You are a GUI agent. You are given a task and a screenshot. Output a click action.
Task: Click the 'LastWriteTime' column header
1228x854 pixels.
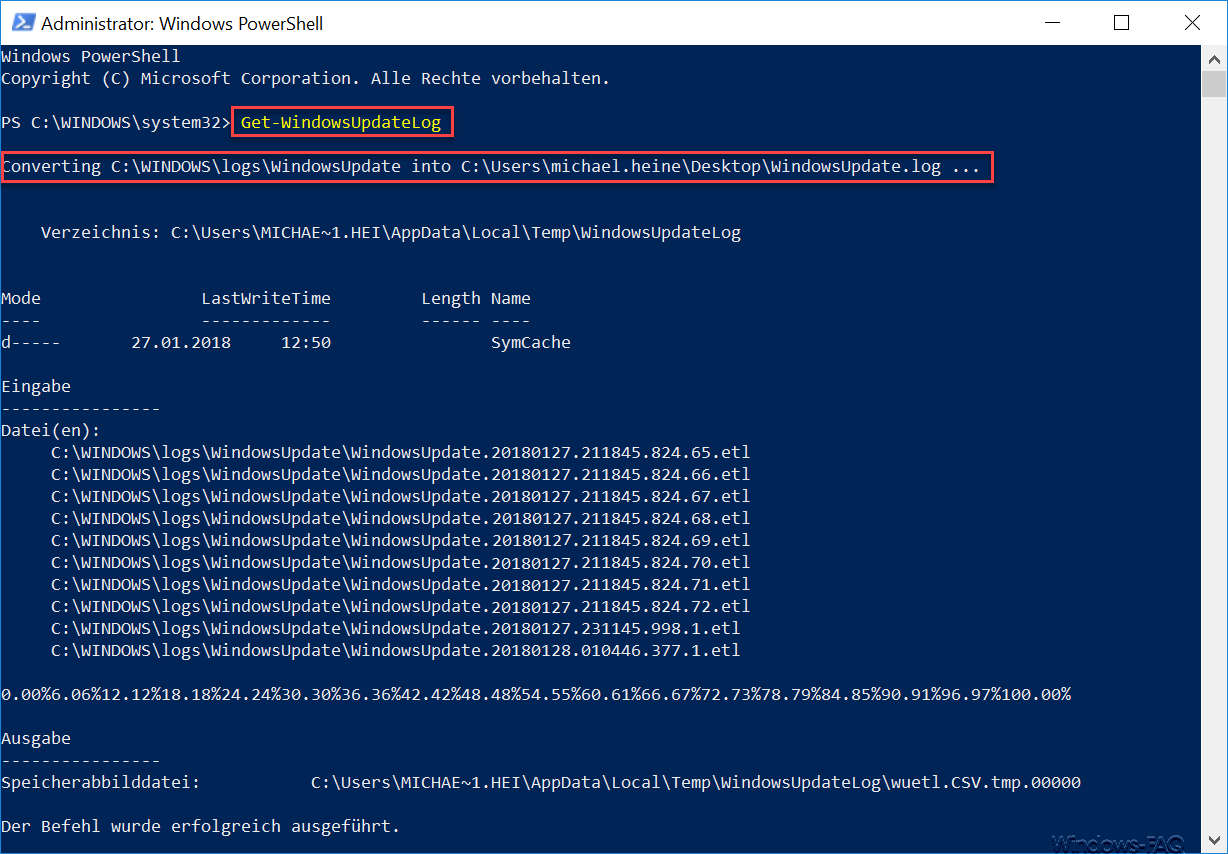pyautogui.click(x=266, y=298)
